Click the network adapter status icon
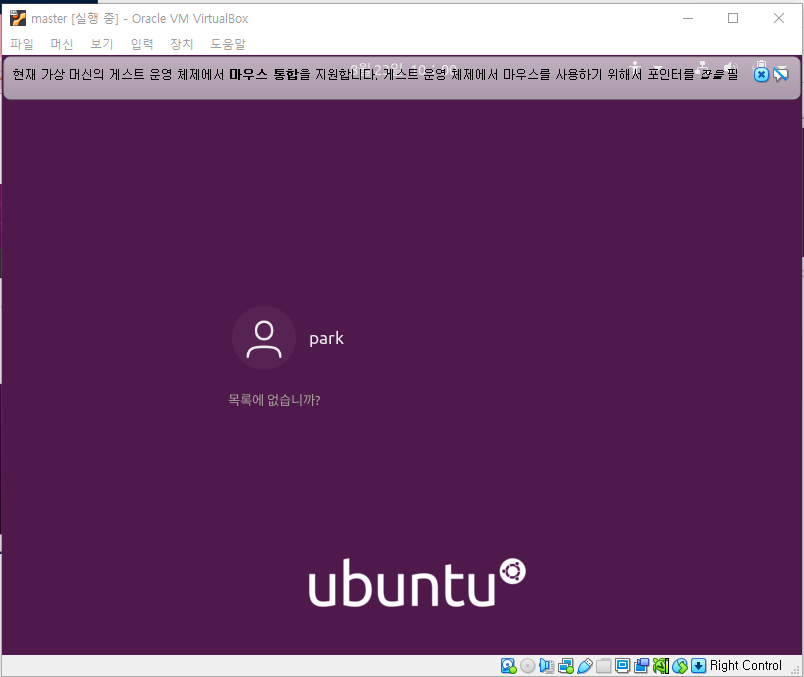 pos(566,666)
